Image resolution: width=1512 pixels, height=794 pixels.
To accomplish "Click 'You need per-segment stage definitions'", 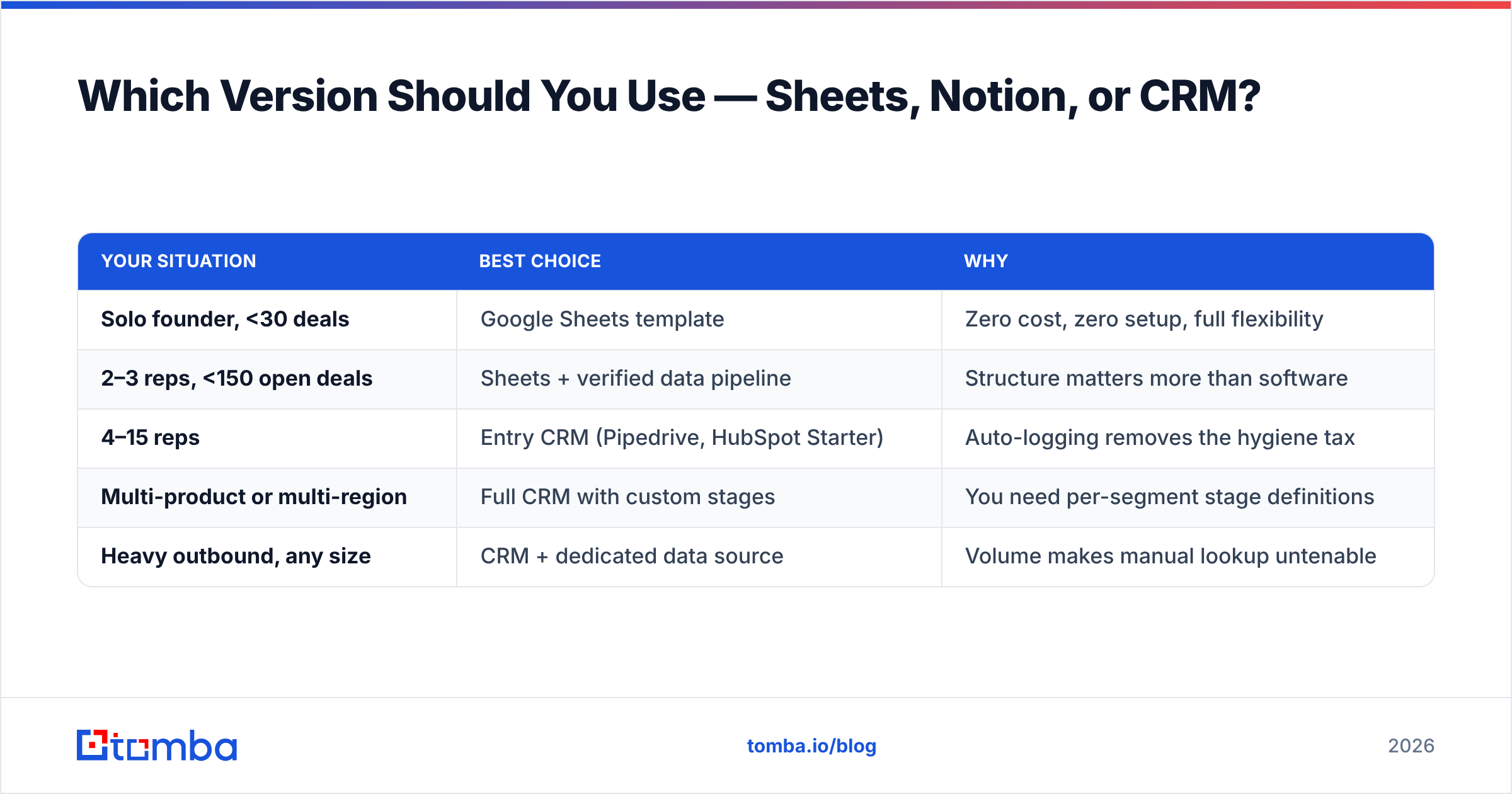I will click(1170, 497).
